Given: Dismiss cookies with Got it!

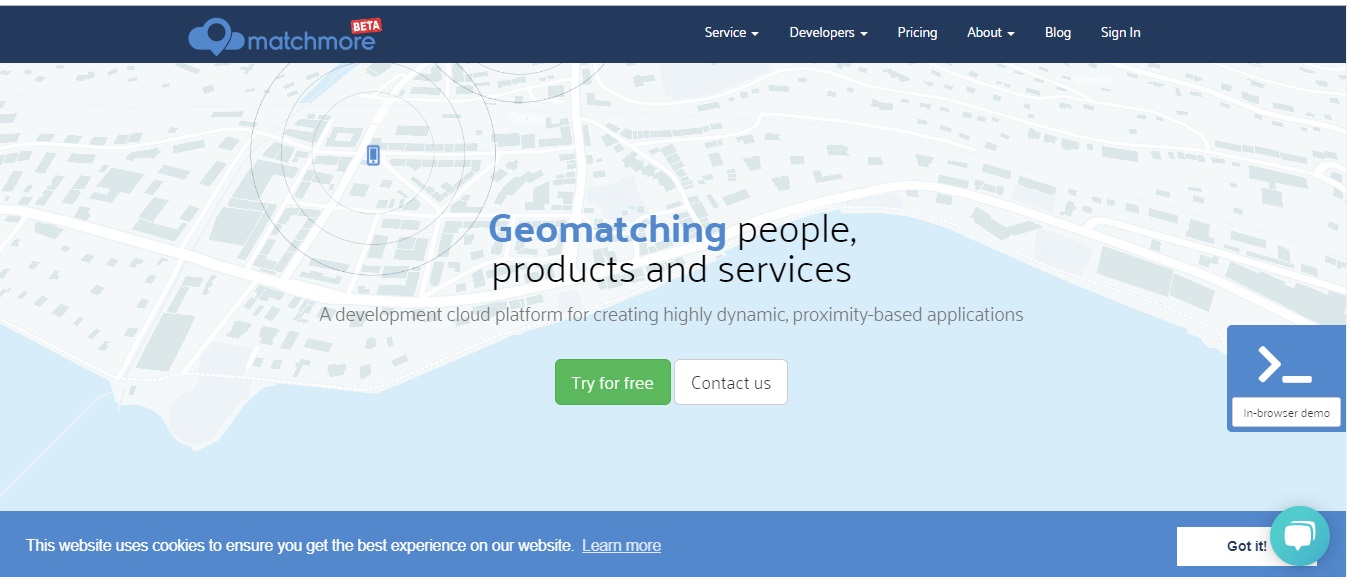Looking at the screenshot, I should 1246,546.
